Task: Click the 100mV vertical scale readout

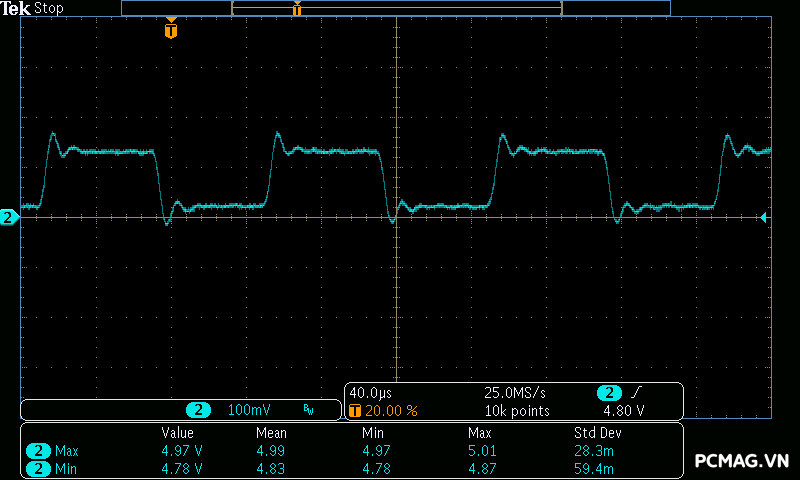Action: [x=248, y=410]
